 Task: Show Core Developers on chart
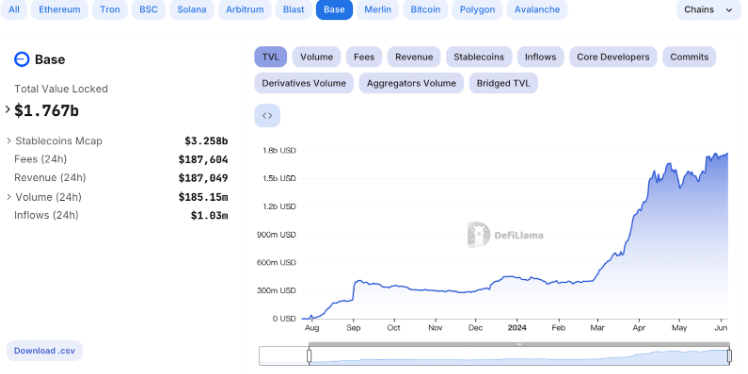pos(613,57)
